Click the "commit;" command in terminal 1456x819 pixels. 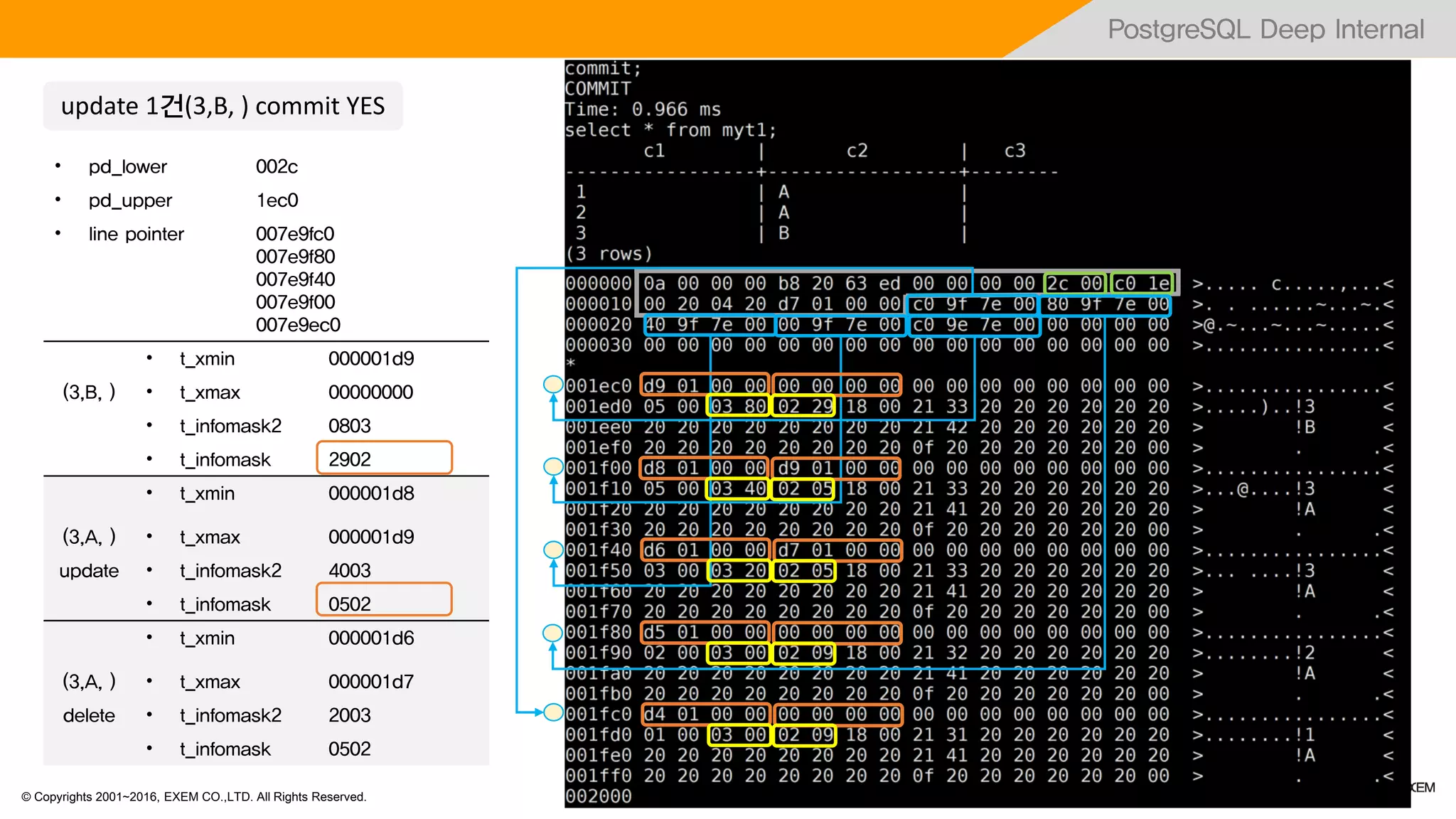coord(603,69)
